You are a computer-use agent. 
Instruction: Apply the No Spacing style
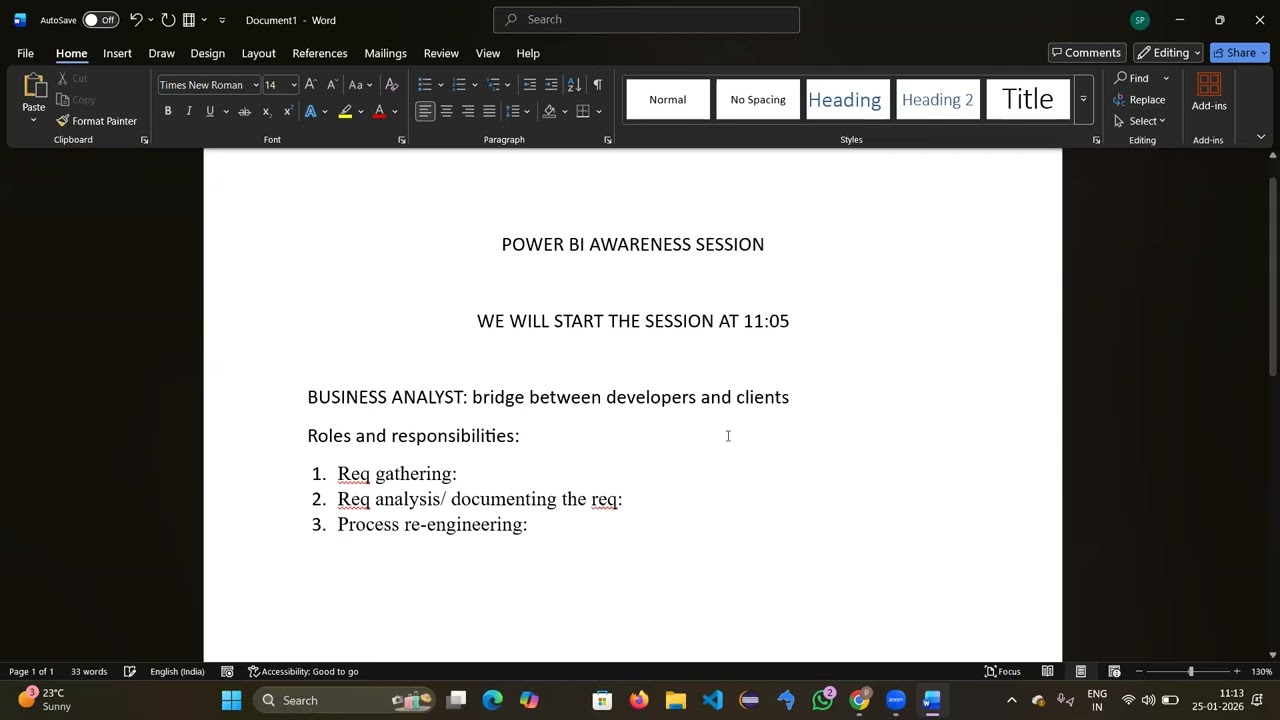(758, 100)
